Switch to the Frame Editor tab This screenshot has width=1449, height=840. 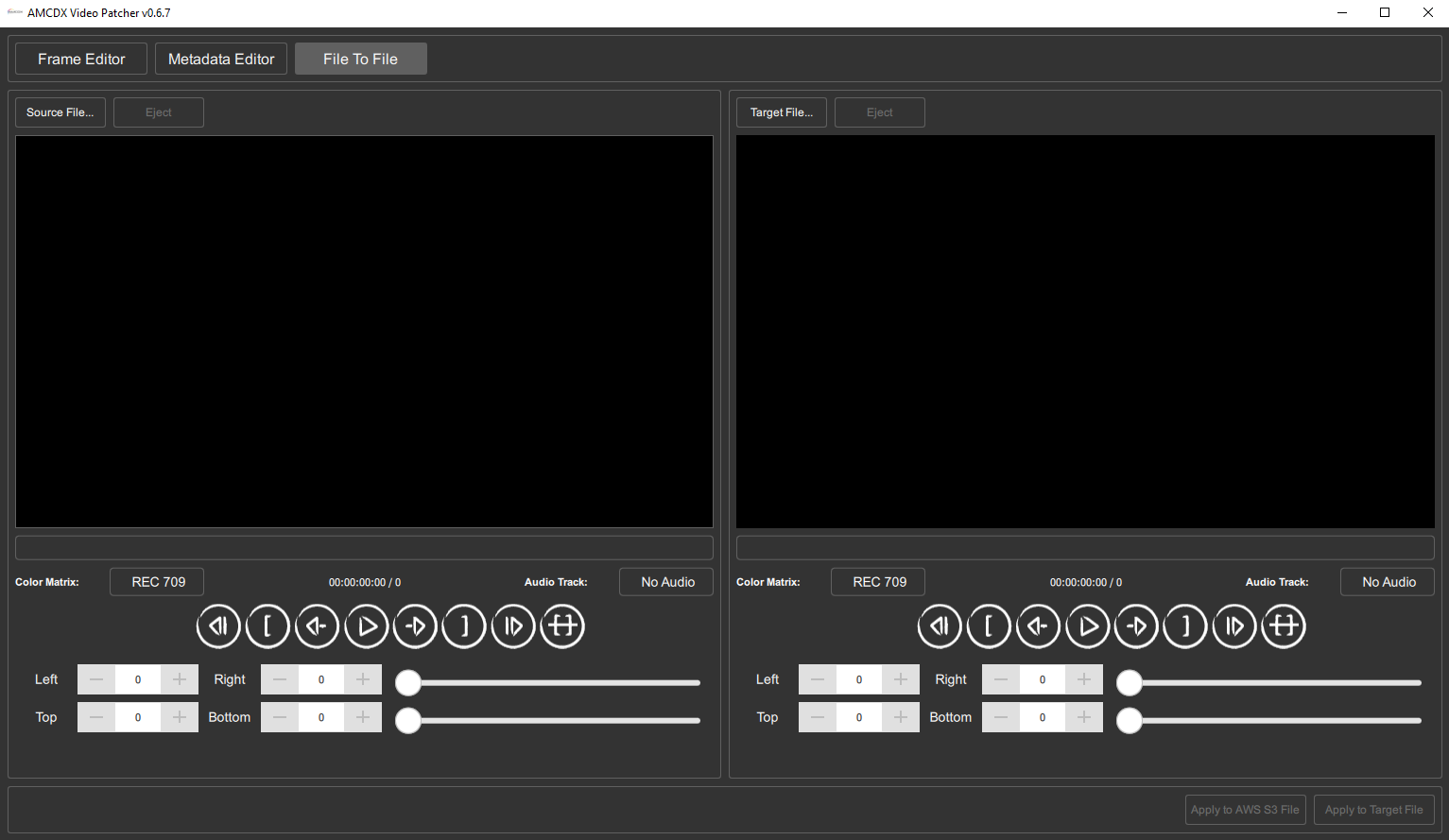tap(81, 59)
